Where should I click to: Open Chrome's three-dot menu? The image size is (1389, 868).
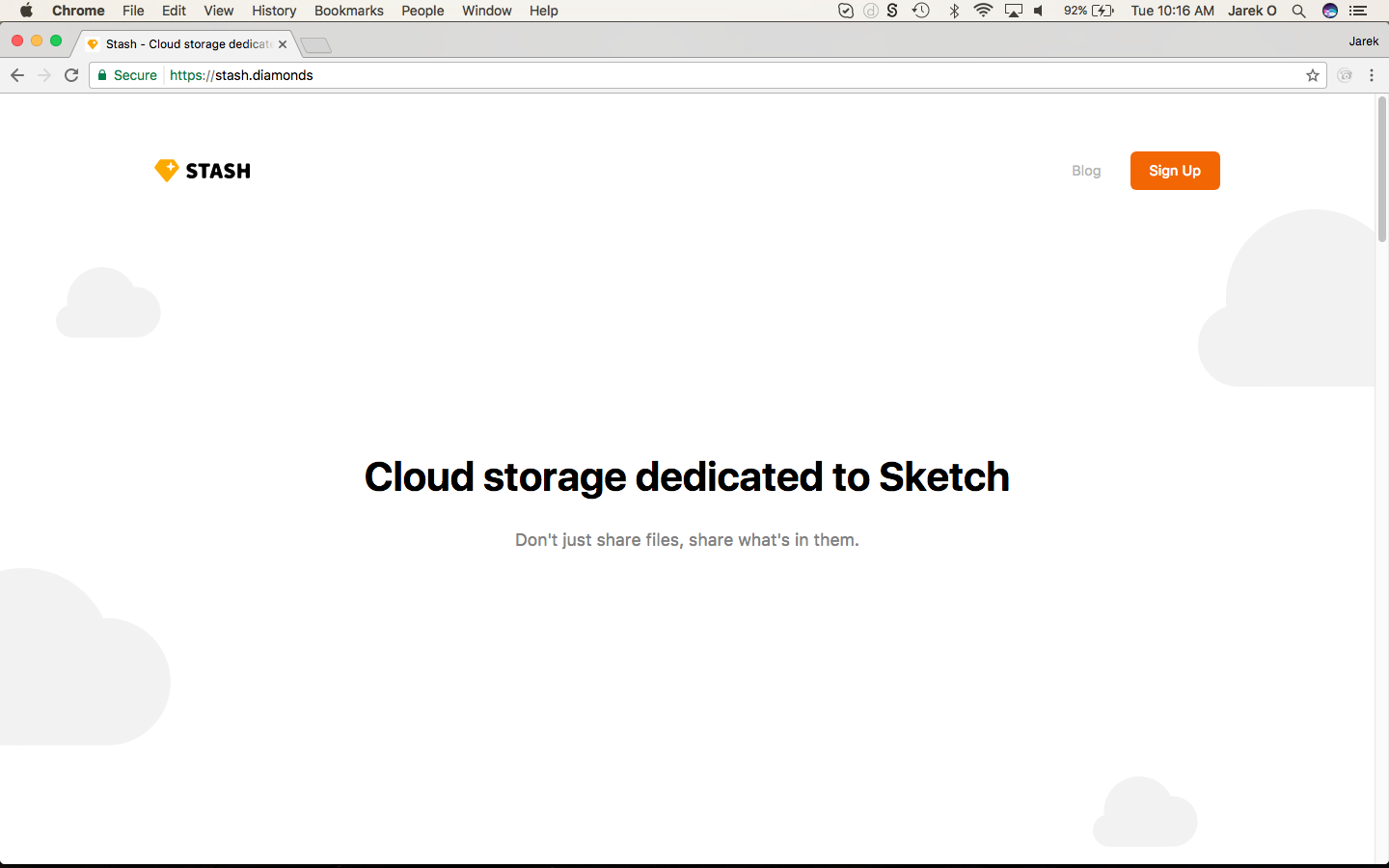click(1372, 75)
